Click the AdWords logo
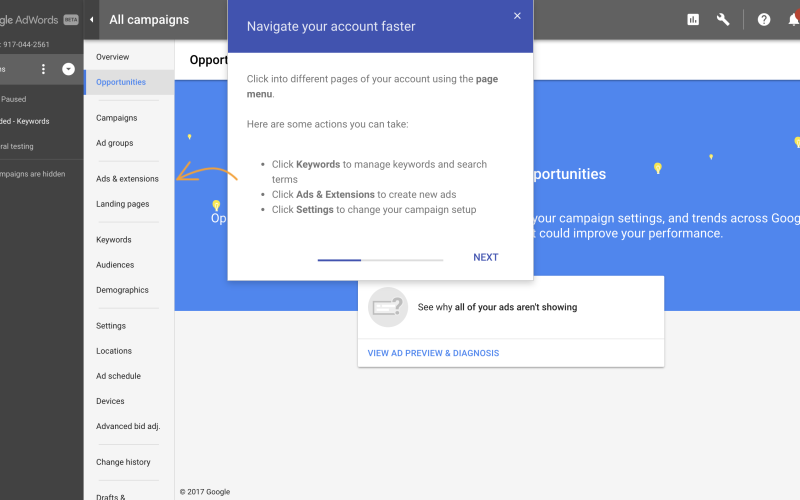 (x=29, y=20)
